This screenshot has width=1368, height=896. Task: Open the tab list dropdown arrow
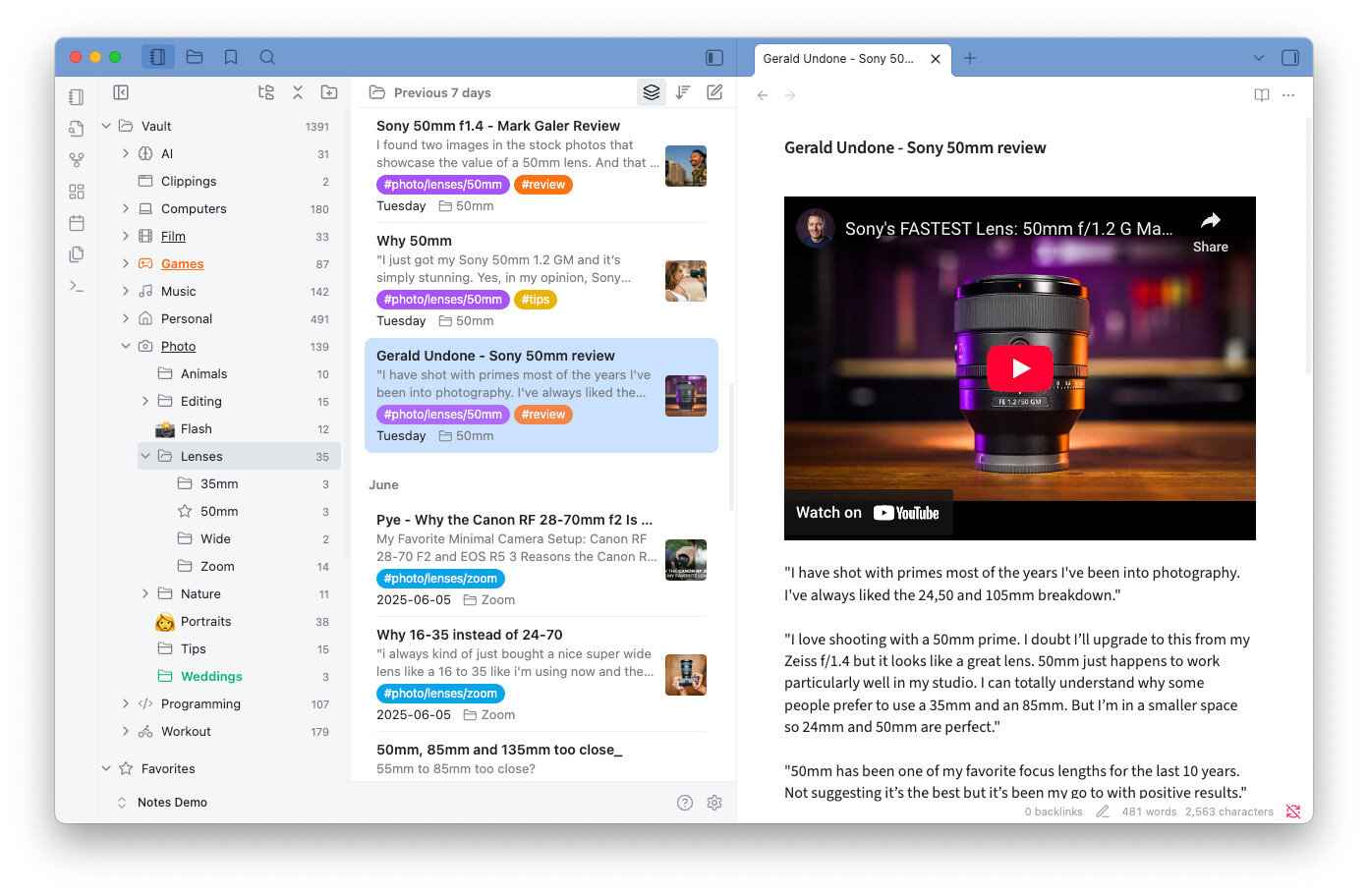(1259, 58)
